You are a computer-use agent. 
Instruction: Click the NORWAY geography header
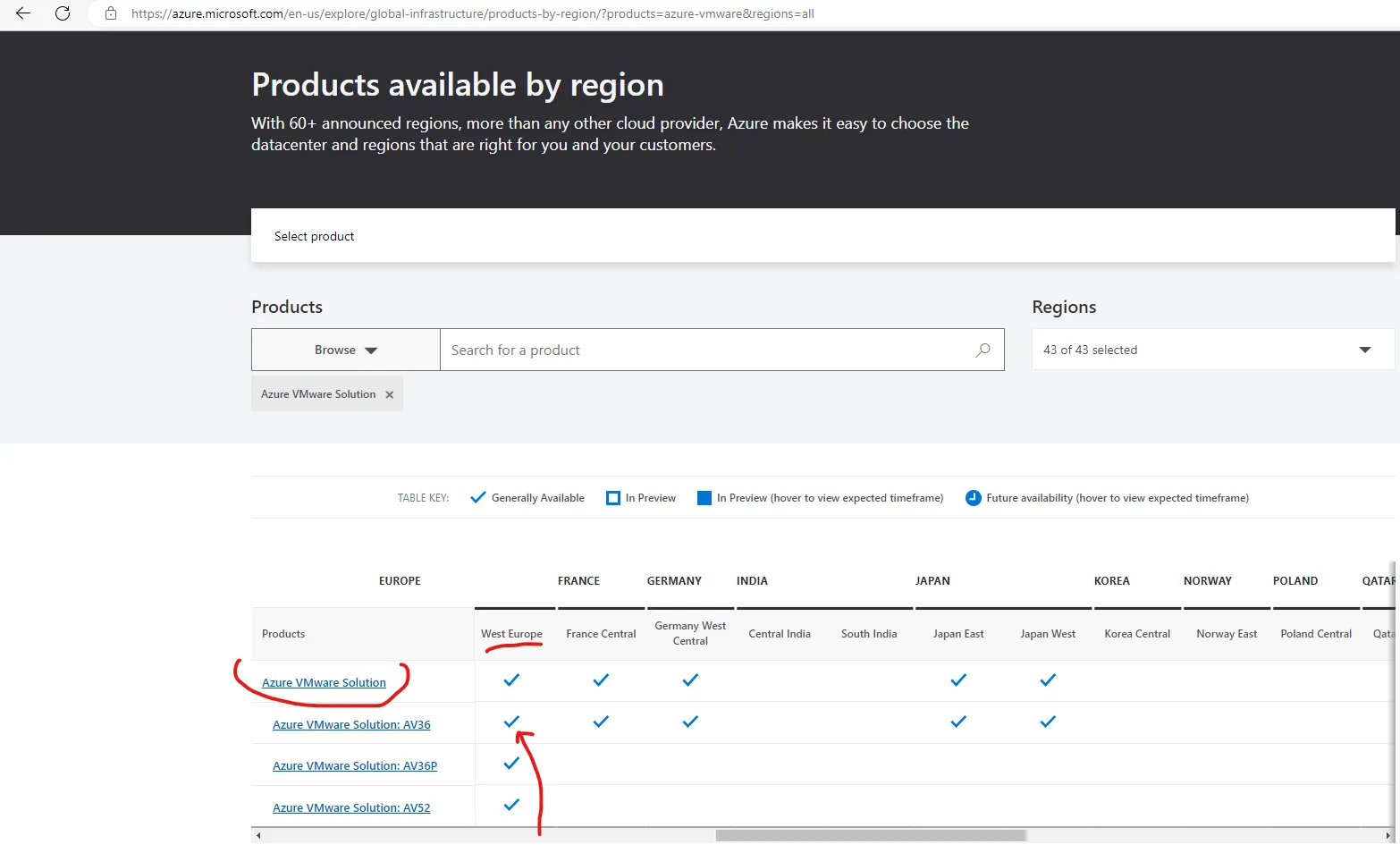[x=1208, y=581]
